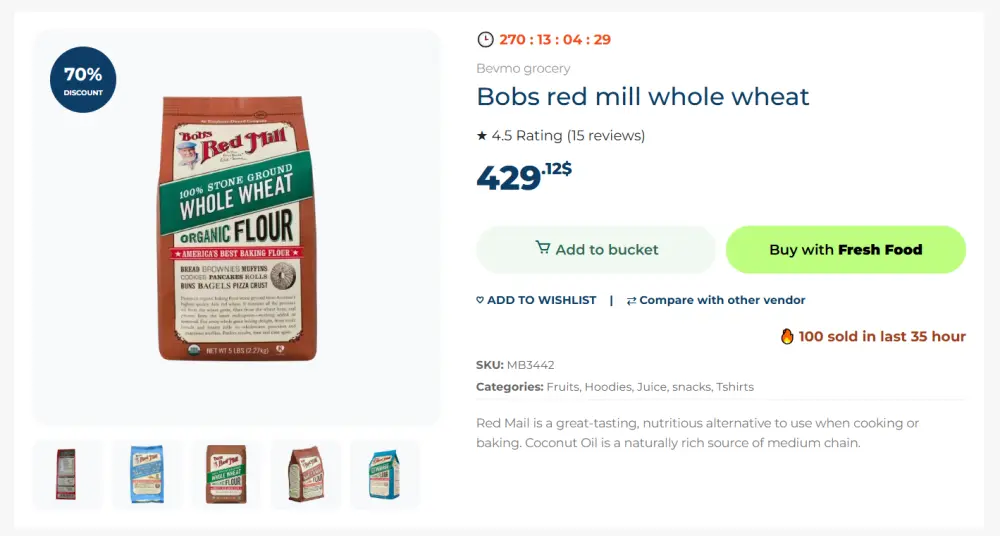Click the 70% discount badge
The width and height of the screenshot is (1000, 536).
pos(83,80)
